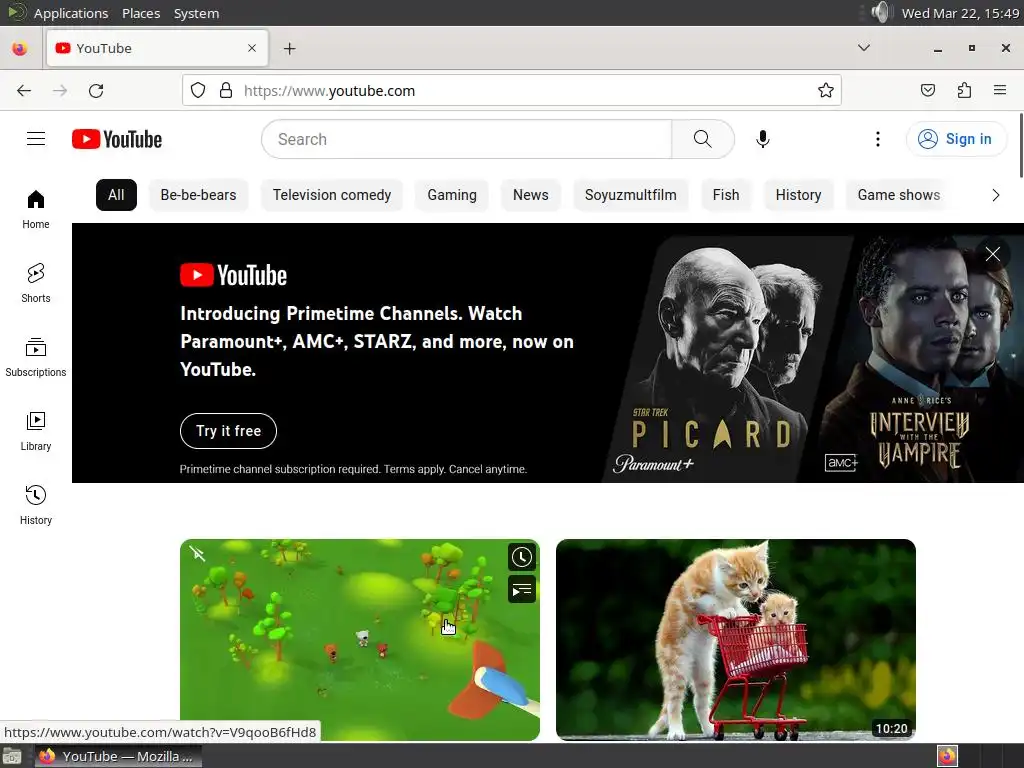This screenshot has width=1024, height=768.
Task: Open the Applications menu
Action: coord(71,13)
